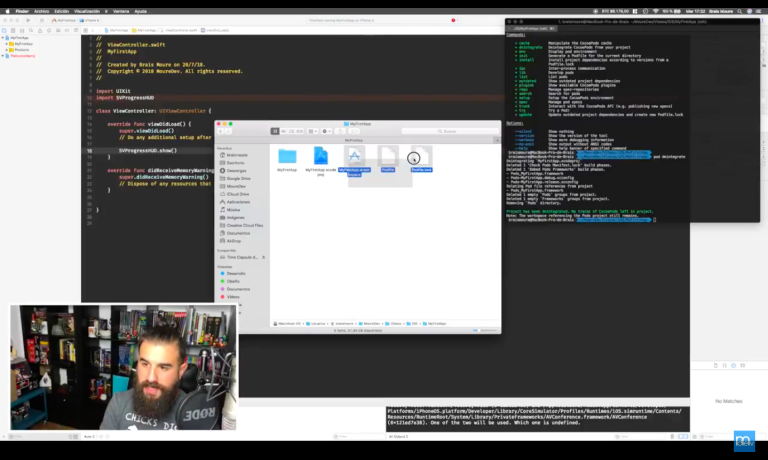This screenshot has height=460, width=768.
Task: Choose iPhone 8 destination in Xcode toolbar
Action: click(90, 21)
